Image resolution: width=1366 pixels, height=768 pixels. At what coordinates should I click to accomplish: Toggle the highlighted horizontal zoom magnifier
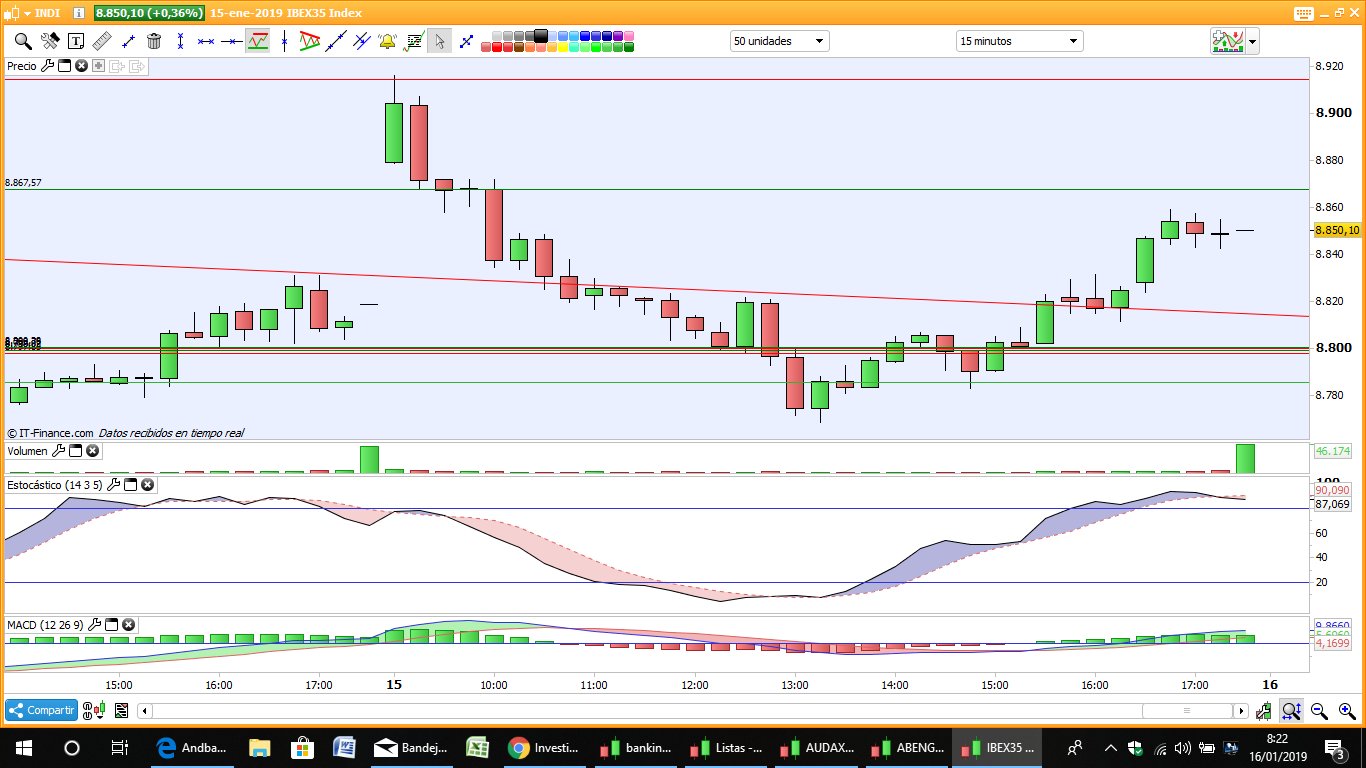point(1292,711)
